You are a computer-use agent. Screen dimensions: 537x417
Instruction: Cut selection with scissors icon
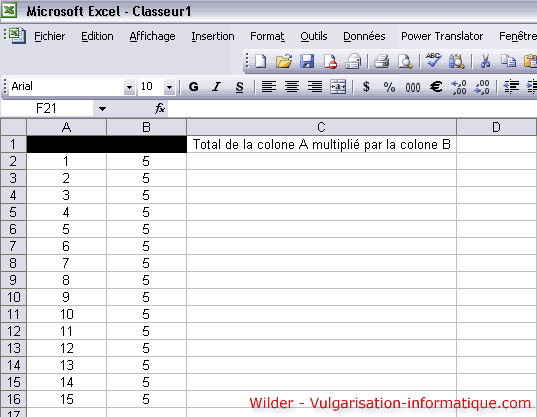point(485,62)
